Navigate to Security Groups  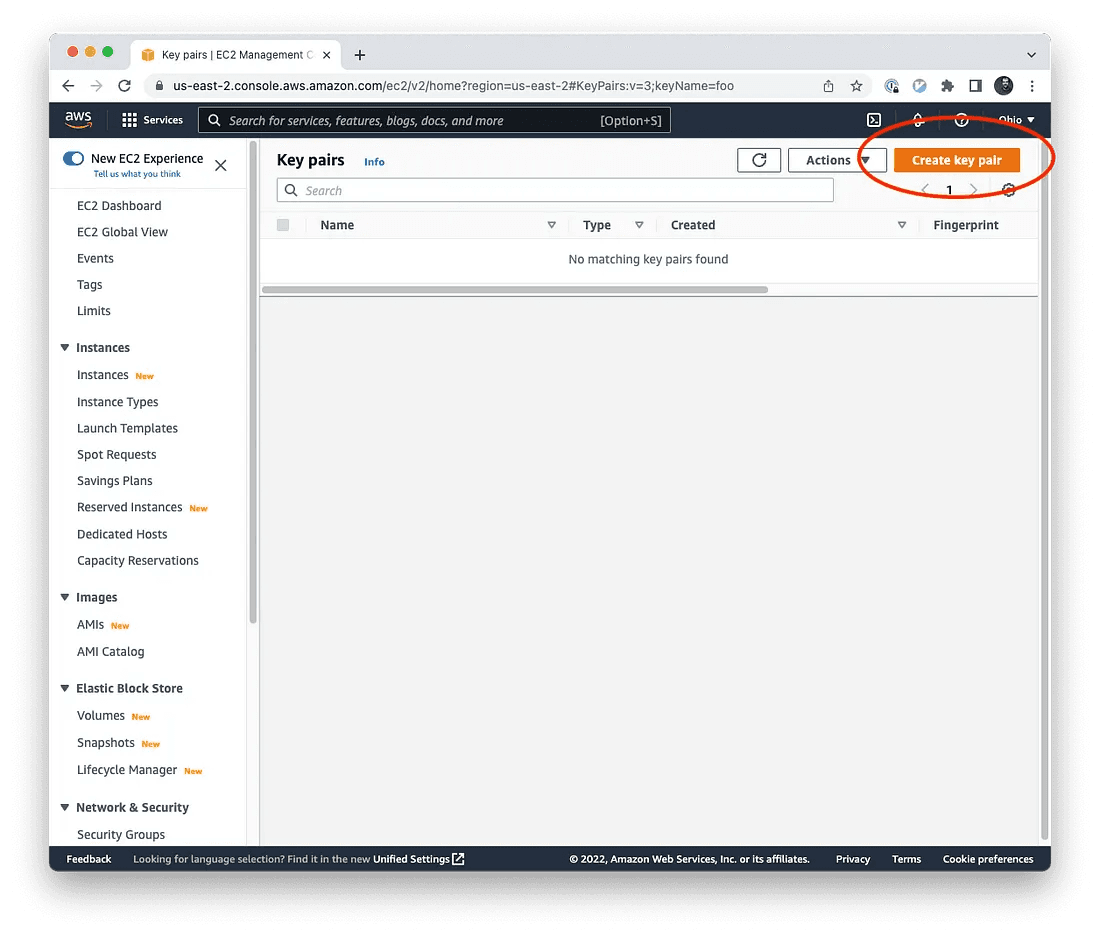tap(121, 834)
